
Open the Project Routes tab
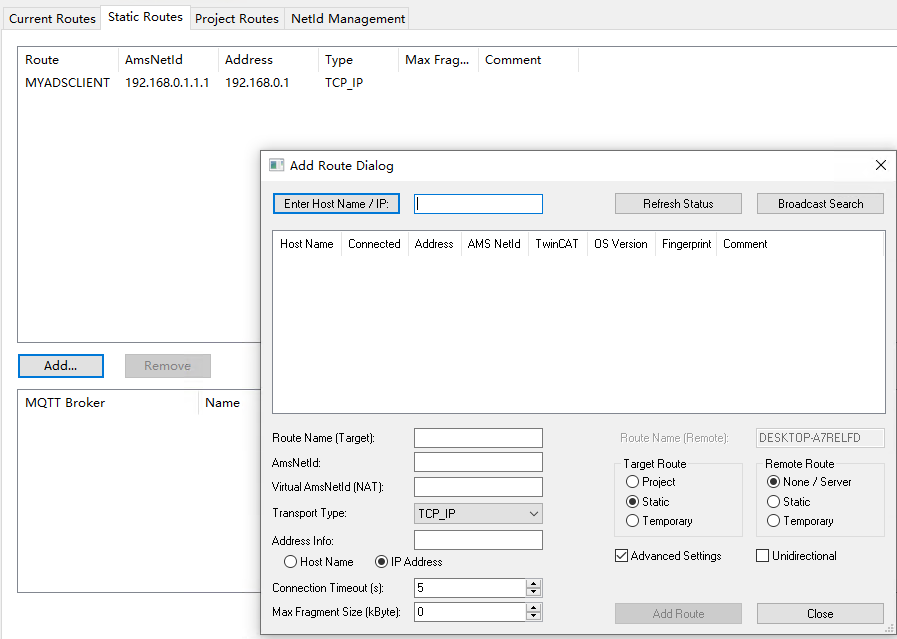[236, 18]
